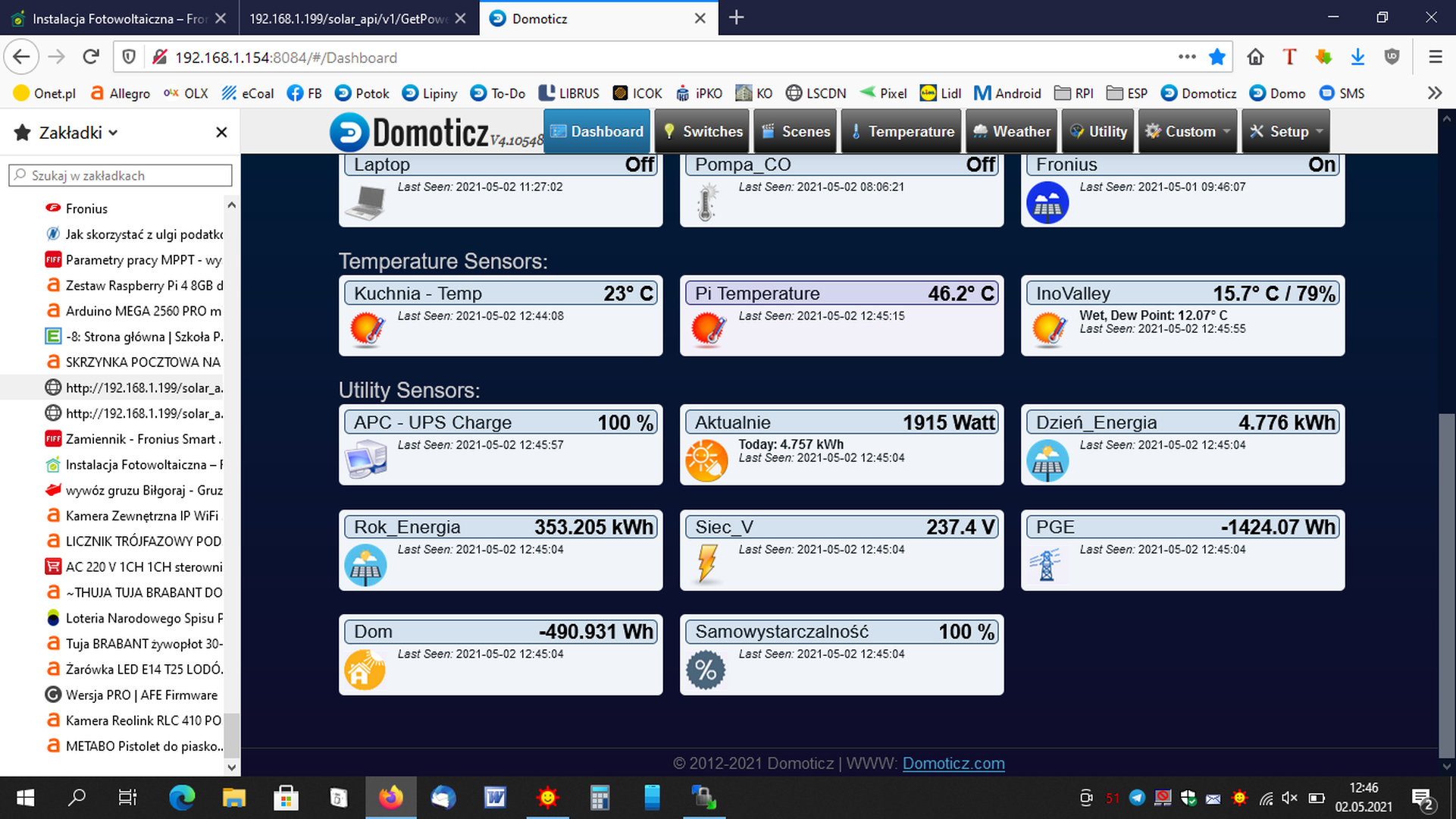1456x819 pixels.
Task: Toggle the bookmark star in address bar
Action: pos(1217,57)
